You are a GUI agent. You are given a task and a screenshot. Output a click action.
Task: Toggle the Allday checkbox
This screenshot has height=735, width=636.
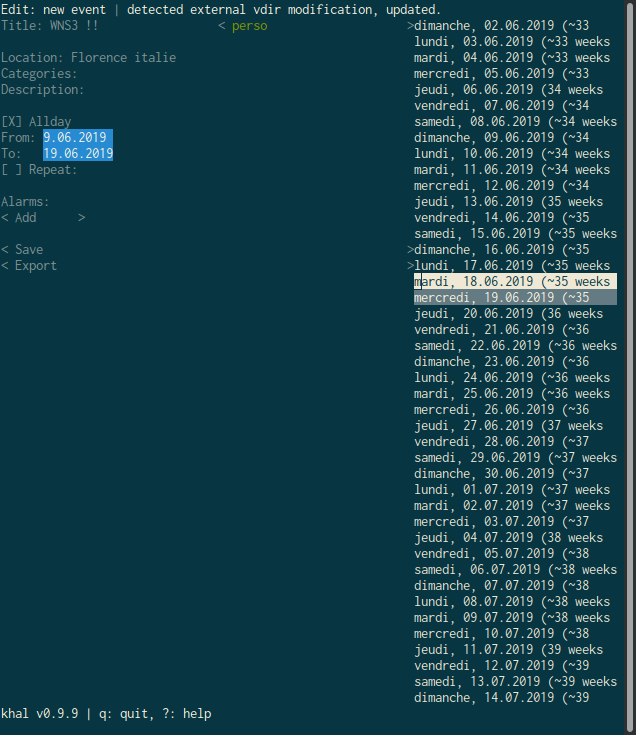pyautogui.click(x=11, y=122)
